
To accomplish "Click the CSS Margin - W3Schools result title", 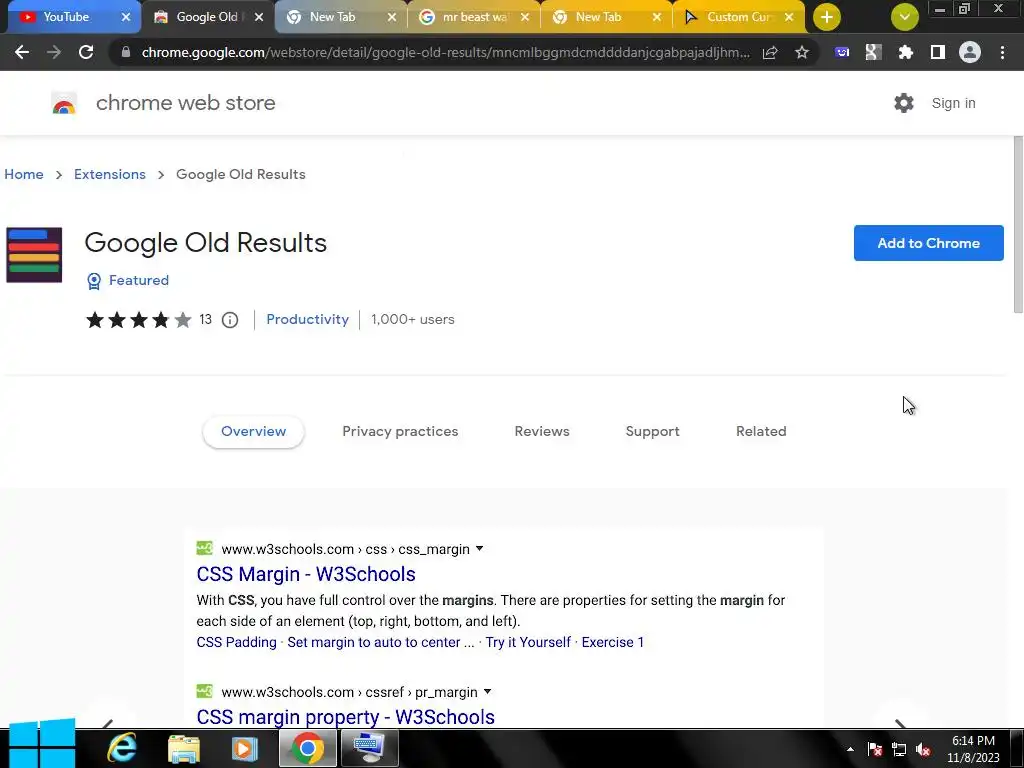I will point(306,574).
